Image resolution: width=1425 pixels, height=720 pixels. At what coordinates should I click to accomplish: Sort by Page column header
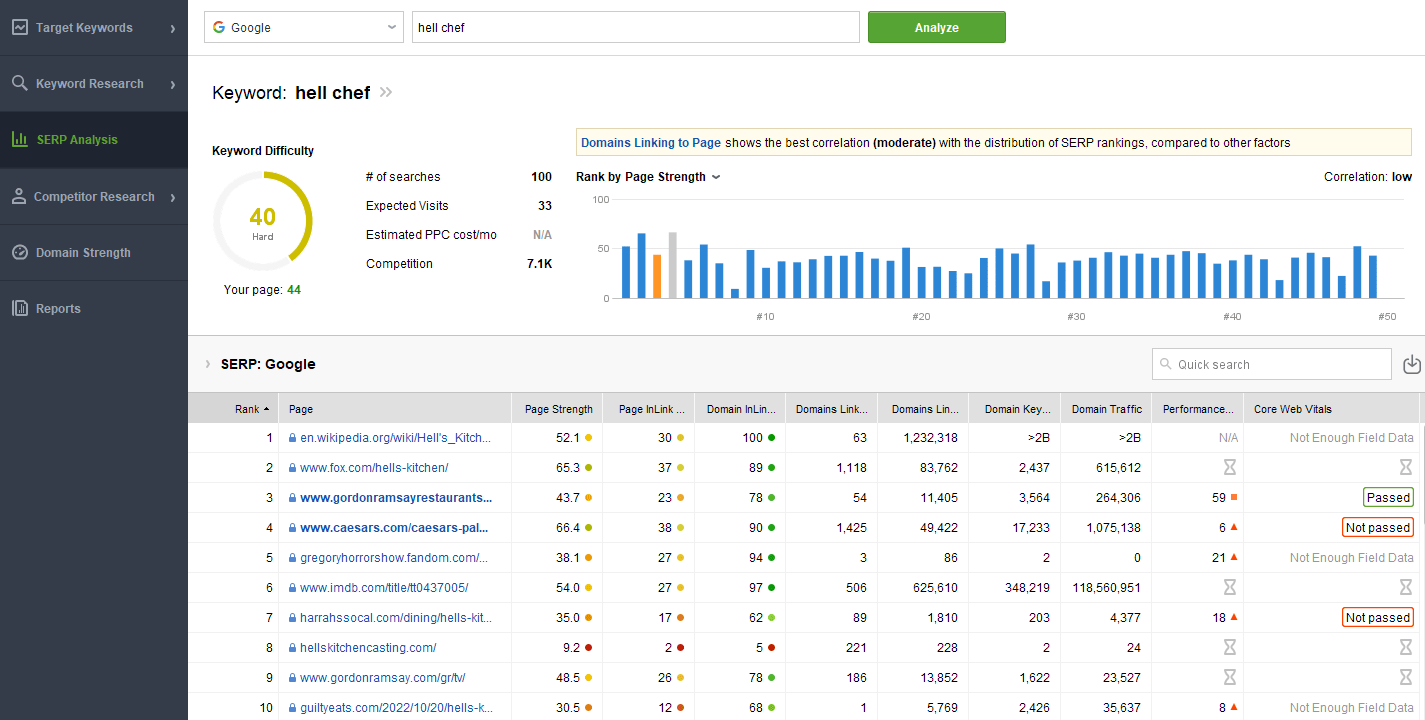coord(396,409)
